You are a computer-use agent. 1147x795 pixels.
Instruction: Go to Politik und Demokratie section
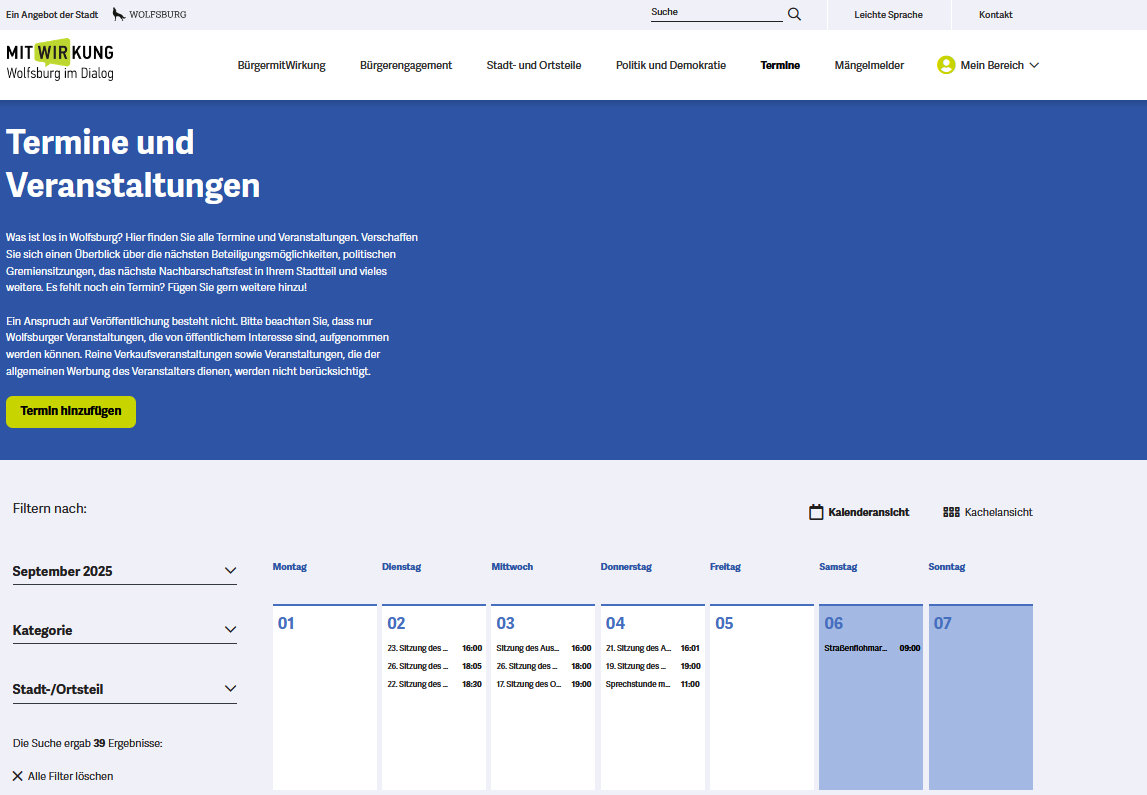pos(670,65)
